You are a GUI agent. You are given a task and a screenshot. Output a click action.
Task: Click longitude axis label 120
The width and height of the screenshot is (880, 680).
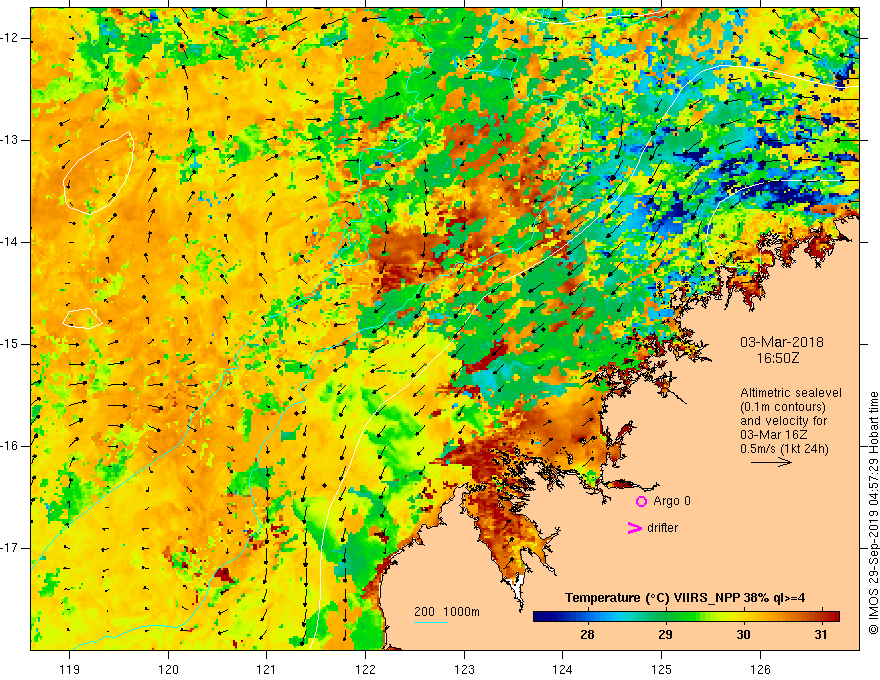coord(168,669)
